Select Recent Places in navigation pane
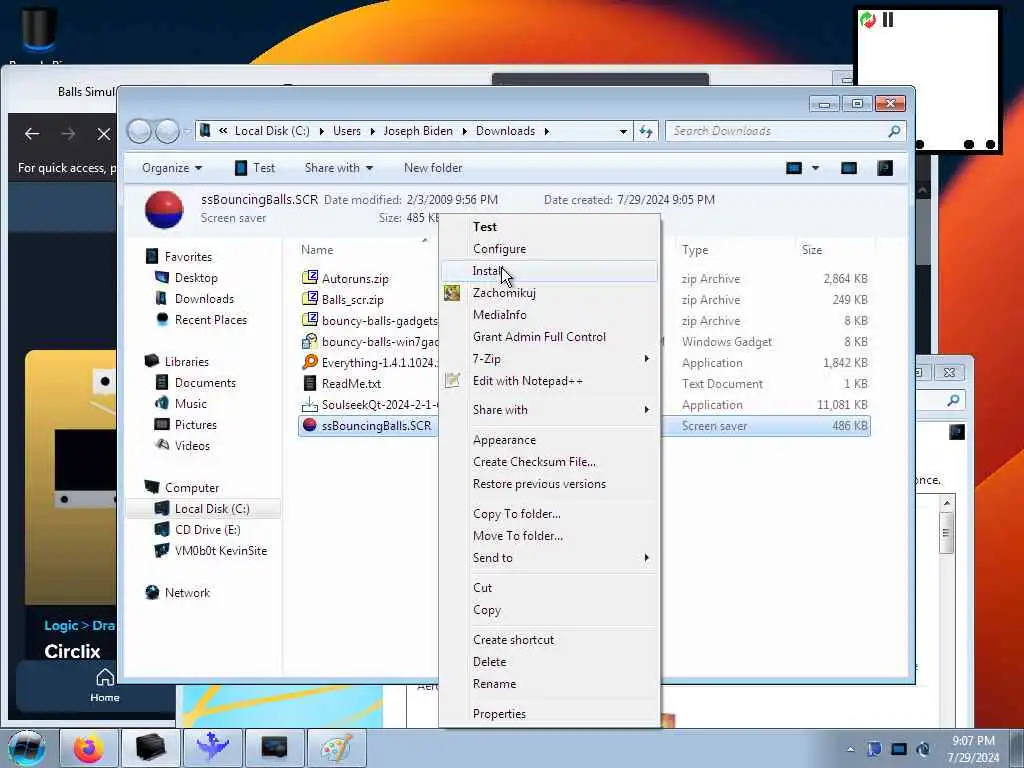The width and height of the screenshot is (1024, 768). [x=210, y=319]
